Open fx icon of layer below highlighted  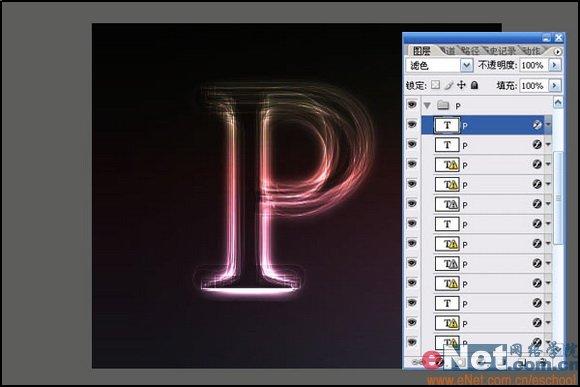coord(537,145)
